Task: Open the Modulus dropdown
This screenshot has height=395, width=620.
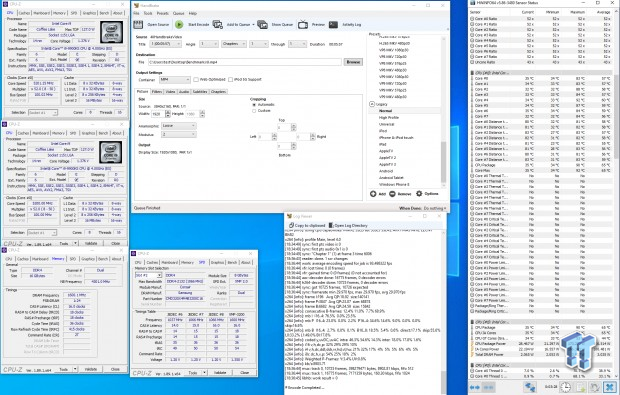Action: coord(179,135)
